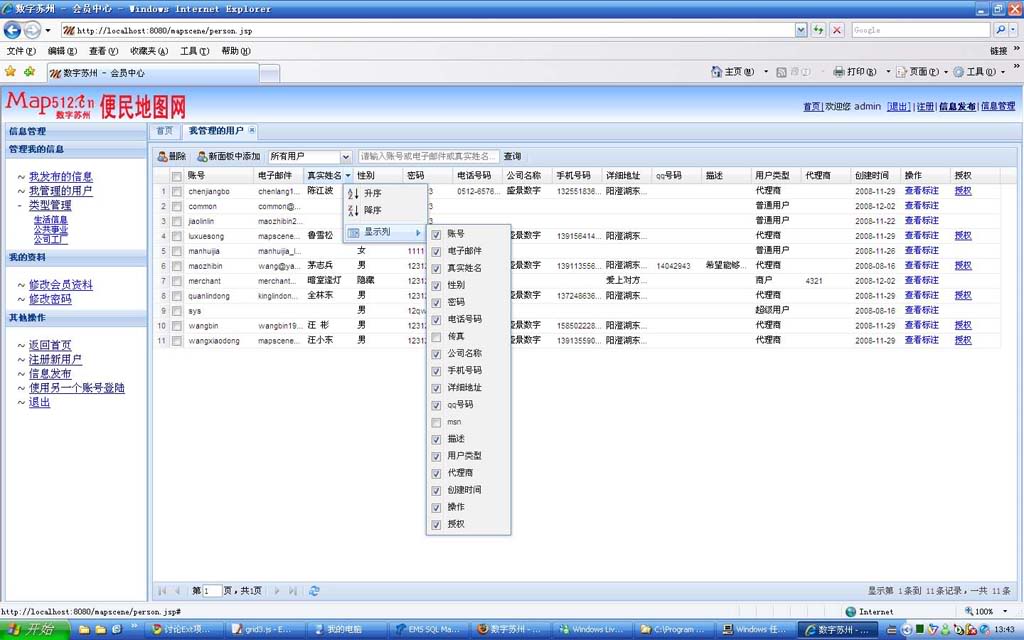Click the 我发布的信息 sidebar link
The height and width of the screenshot is (640, 1024).
[x=61, y=176]
